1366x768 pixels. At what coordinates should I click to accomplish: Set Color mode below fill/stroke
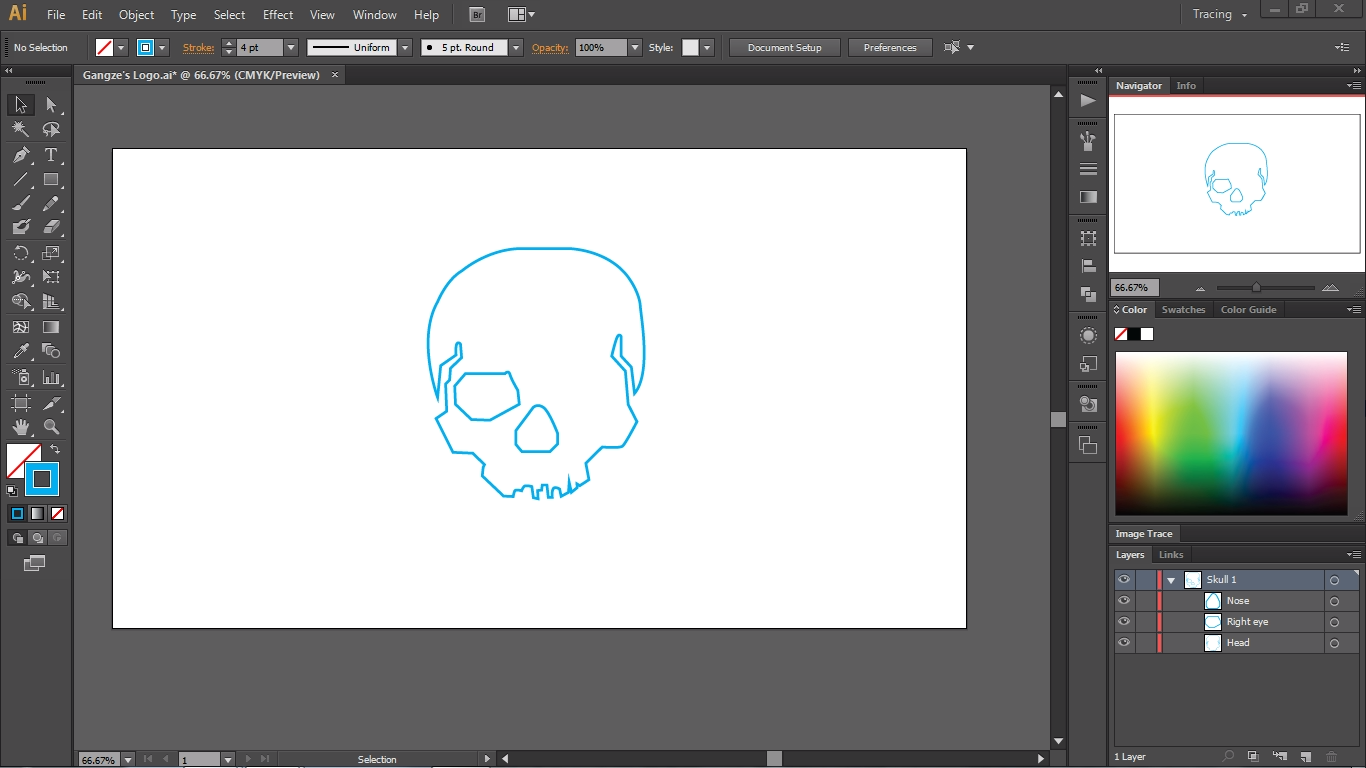[x=17, y=513]
